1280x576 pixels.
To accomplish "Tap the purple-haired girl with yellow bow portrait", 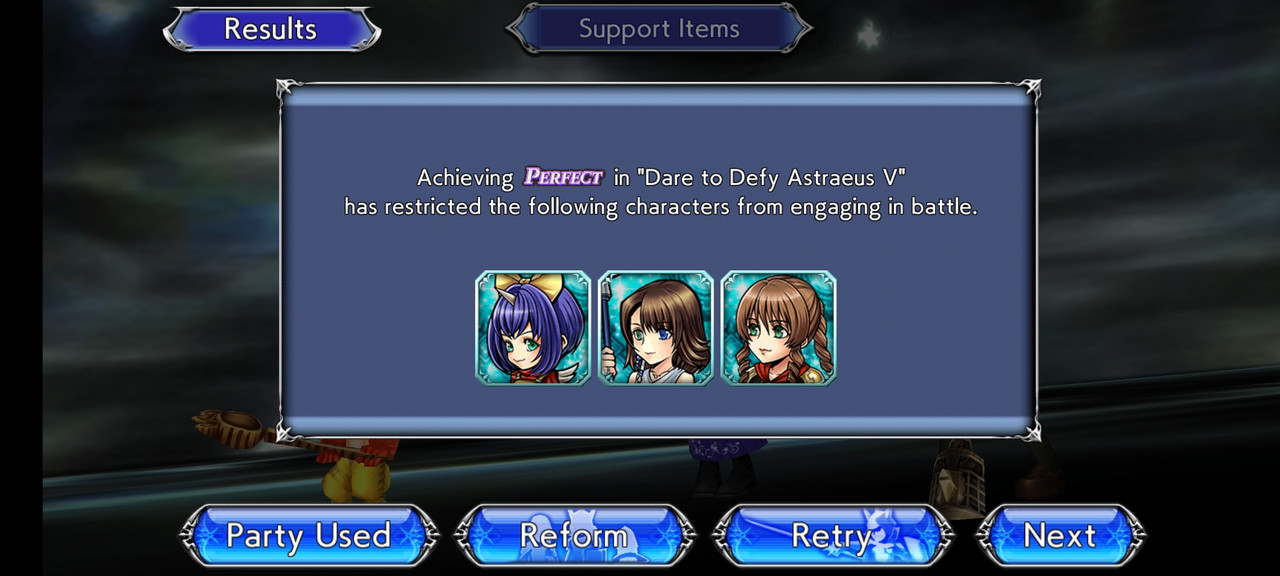I will (533, 328).
